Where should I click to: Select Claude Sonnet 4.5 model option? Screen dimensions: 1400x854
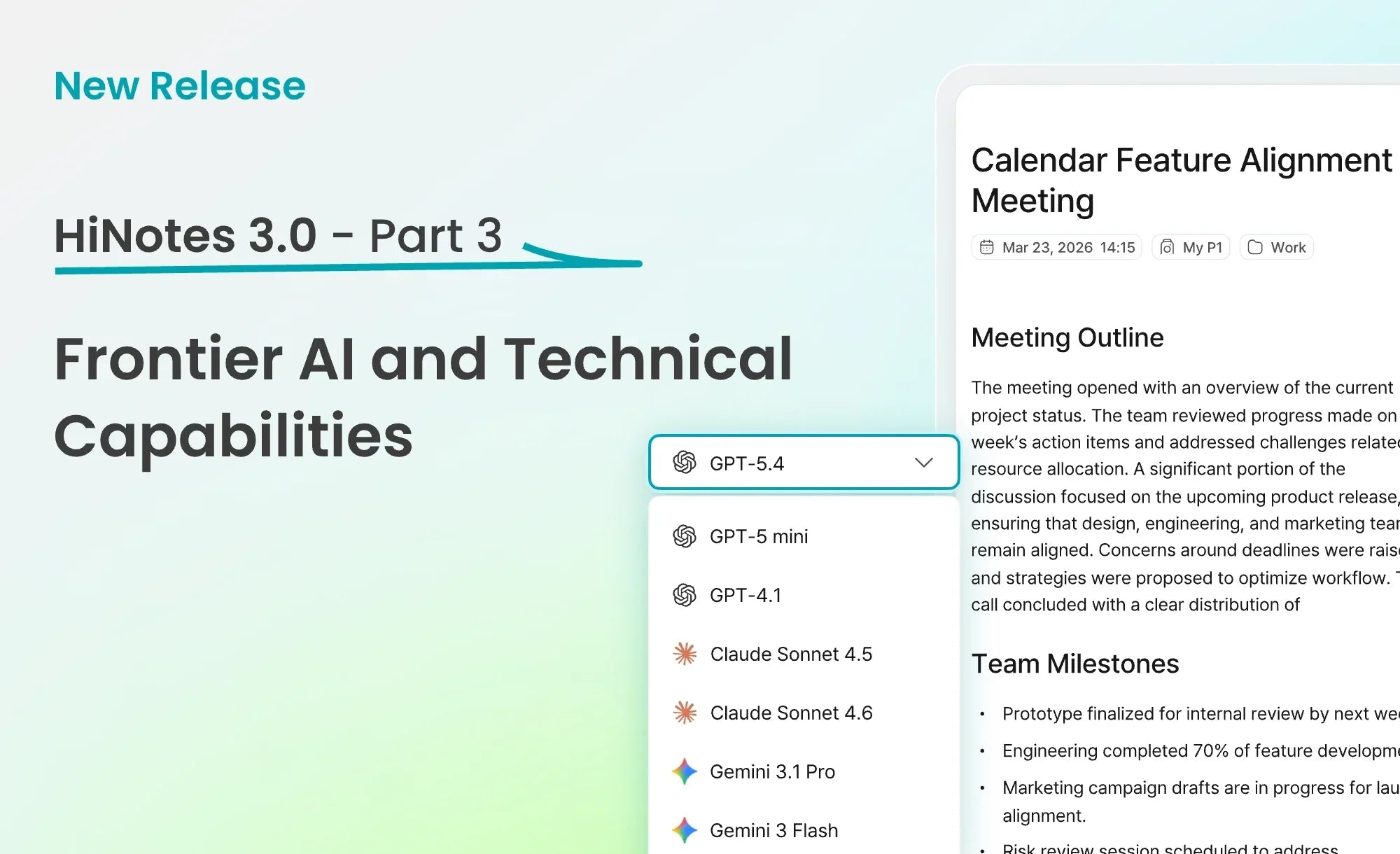point(804,654)
